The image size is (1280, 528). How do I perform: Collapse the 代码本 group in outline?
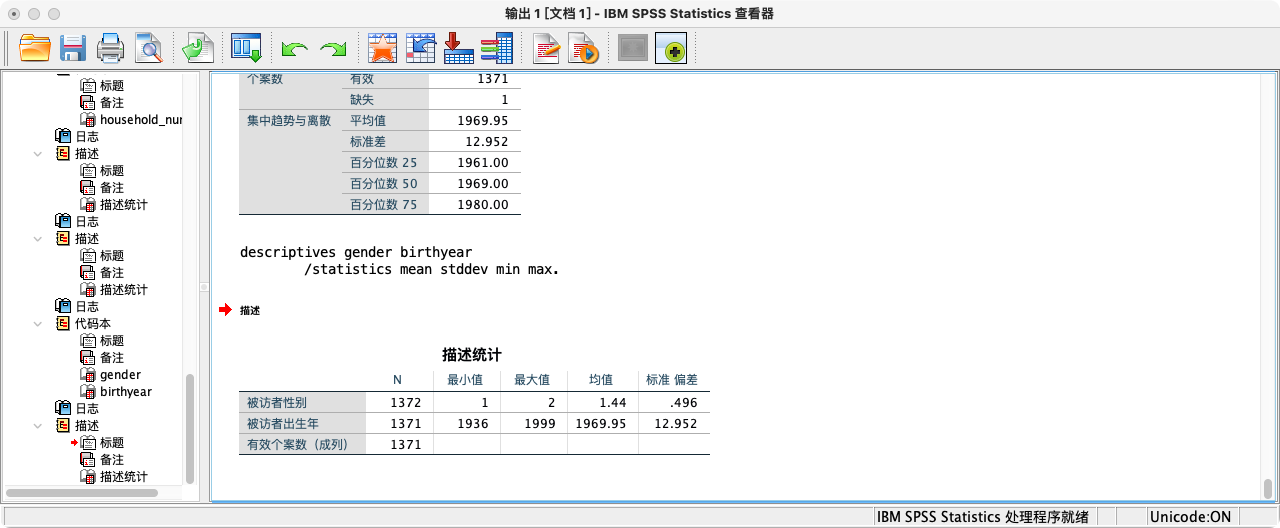(x=37, y=324)
